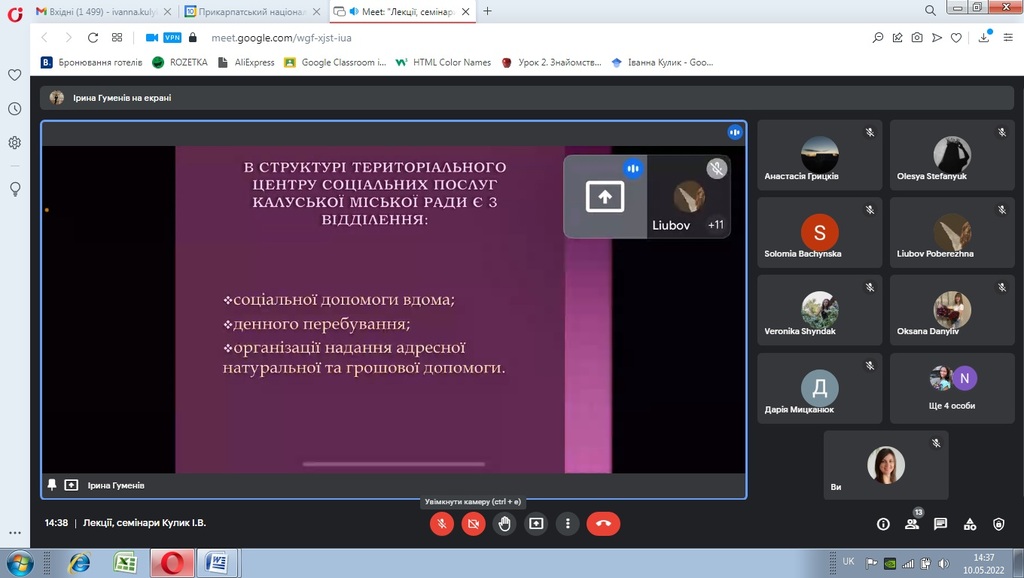Turn on the camera button

[x=473, y=523]
